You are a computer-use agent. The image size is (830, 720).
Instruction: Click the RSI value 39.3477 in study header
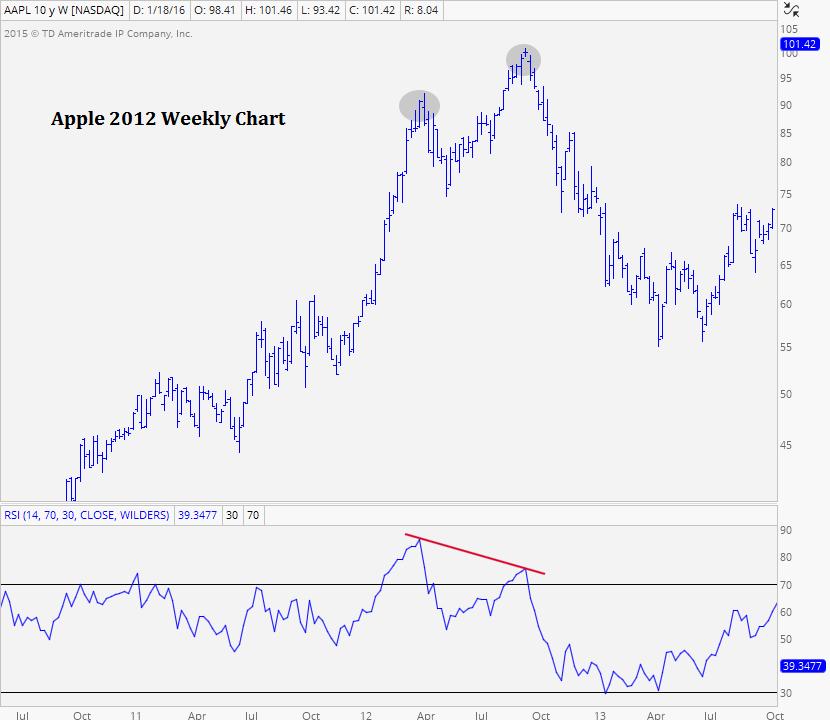[x=197, y=515]
